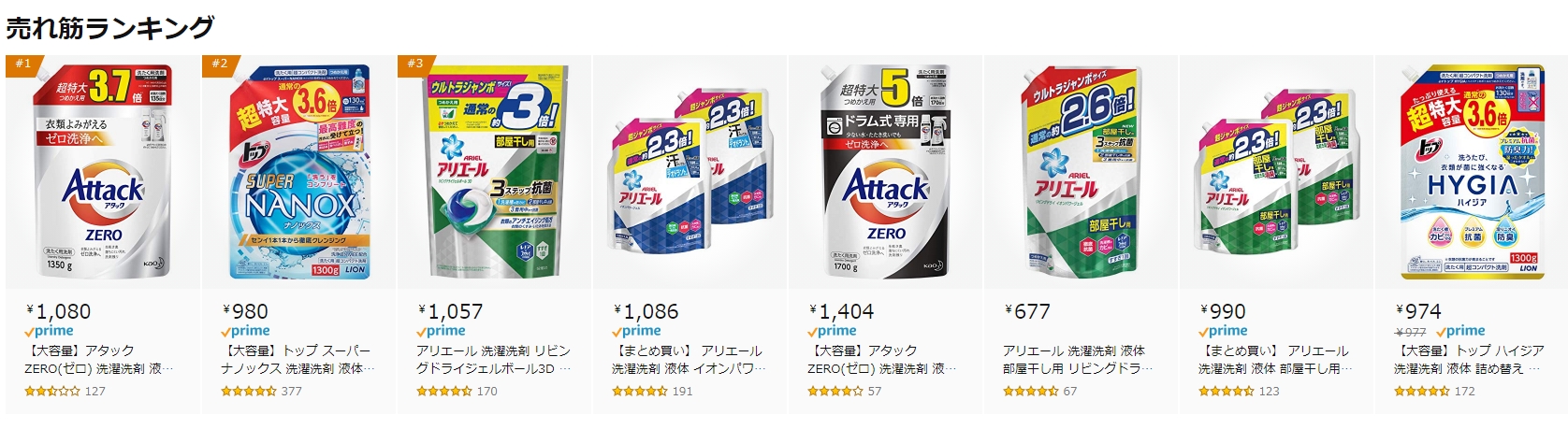1568x429 pixels.
Task: Open the #3 Ariel gel ball product image
Action: tap(494, 173)
